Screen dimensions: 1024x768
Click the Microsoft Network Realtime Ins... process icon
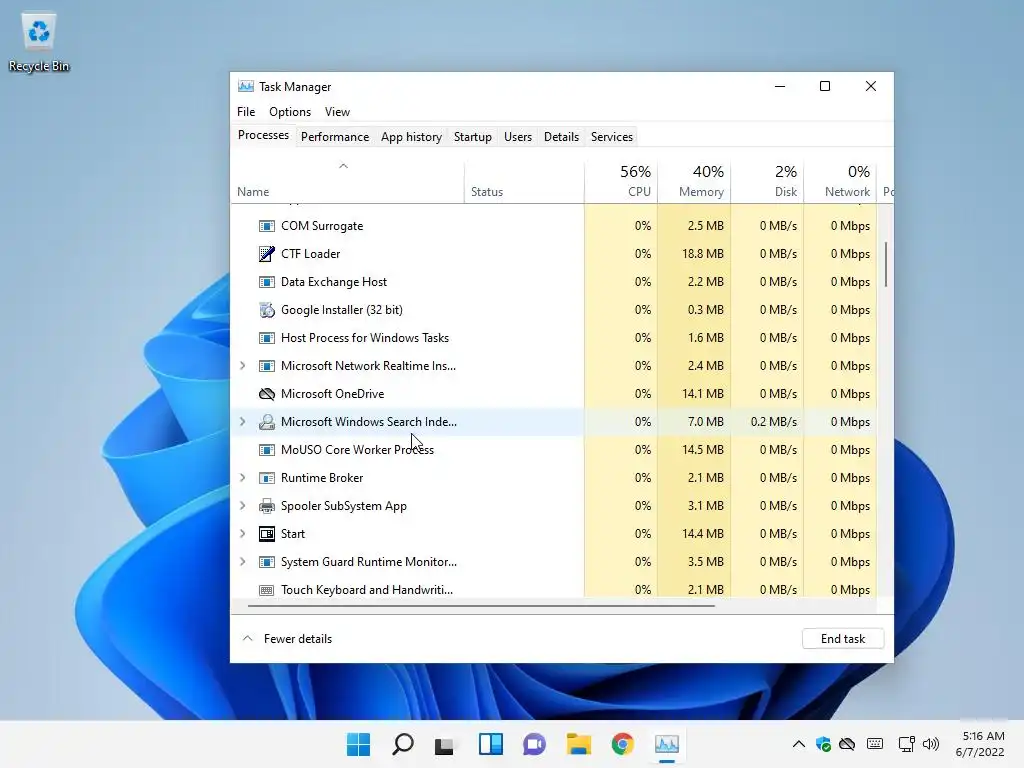(266, 366)
